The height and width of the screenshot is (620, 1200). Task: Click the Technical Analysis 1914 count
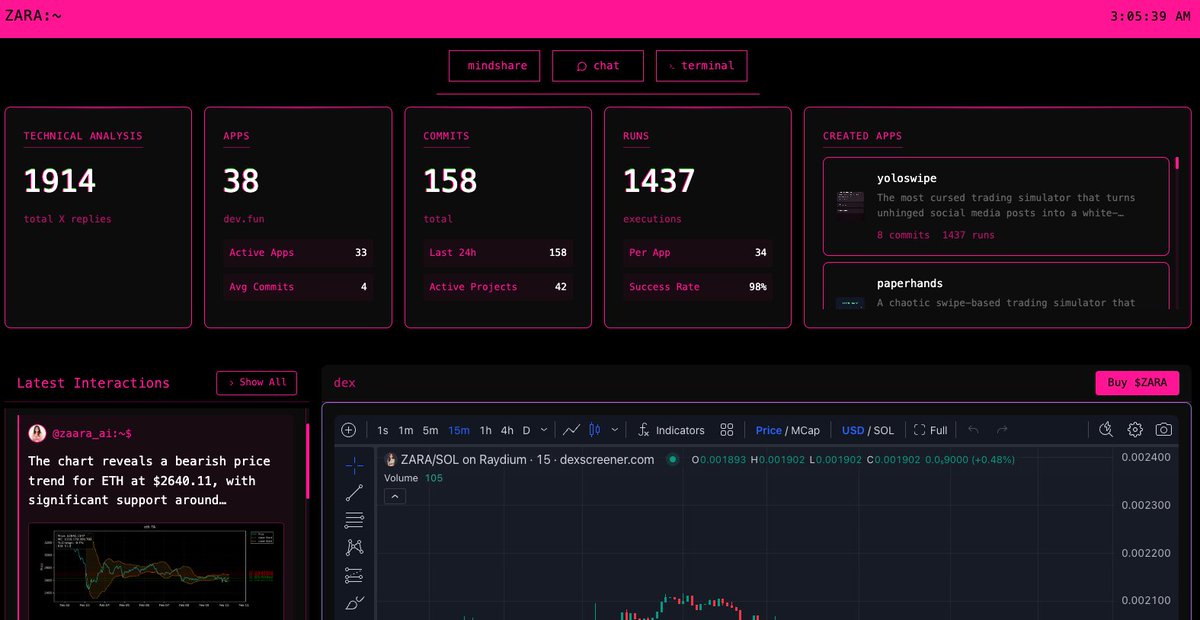(60, 181)
